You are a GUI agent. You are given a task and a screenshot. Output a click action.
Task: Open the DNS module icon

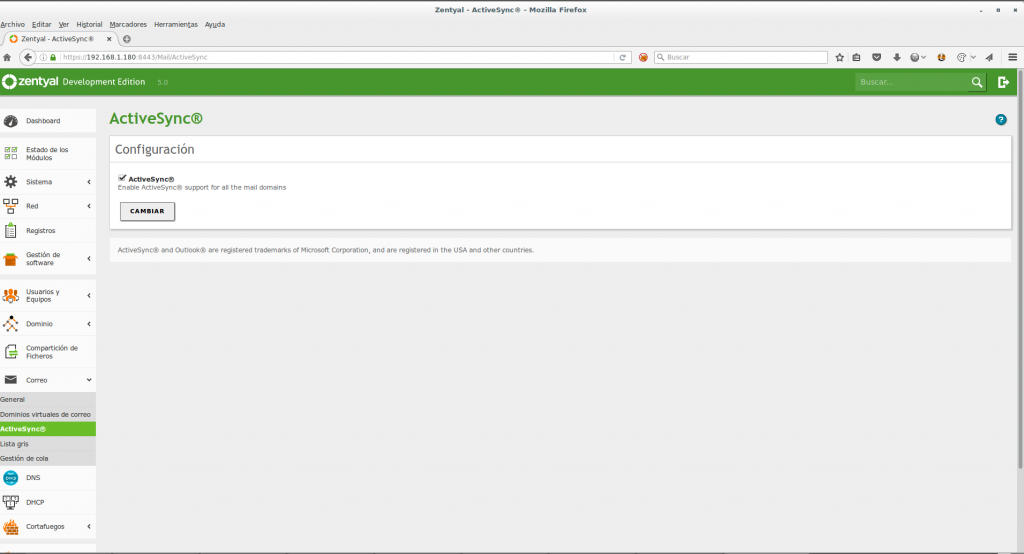[11, 478]
